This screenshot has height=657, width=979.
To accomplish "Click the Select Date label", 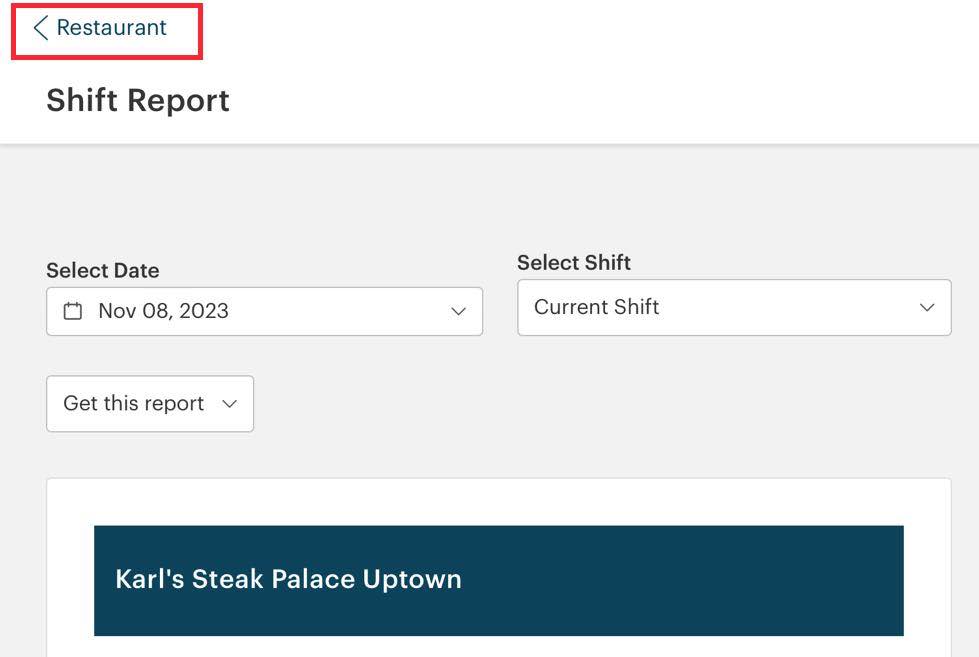I will pos(102,270).
